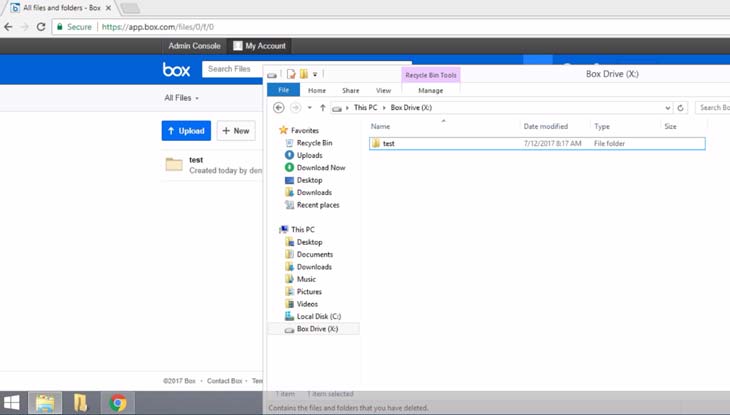
Task: Expand the address bar history dropdown
Action: [668, 108]
